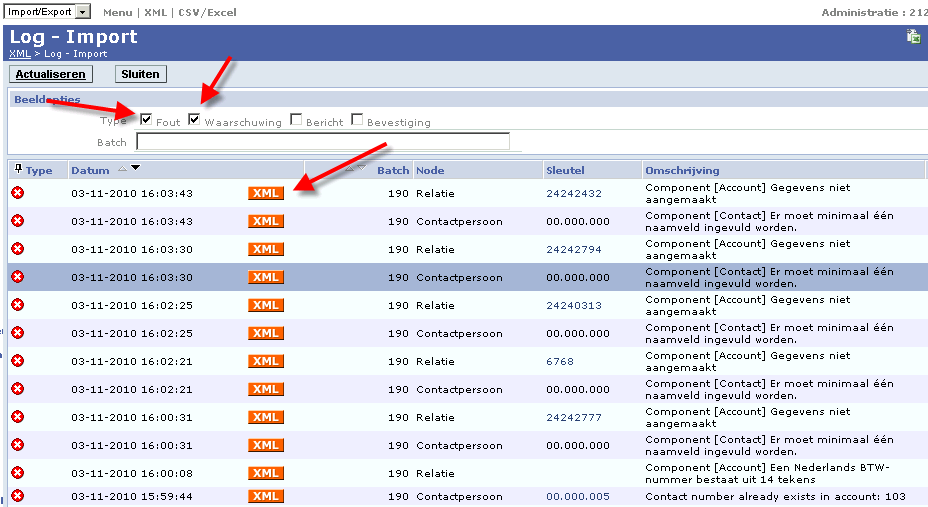Click the 'Administratie : 212' label

tap(874, 12)
